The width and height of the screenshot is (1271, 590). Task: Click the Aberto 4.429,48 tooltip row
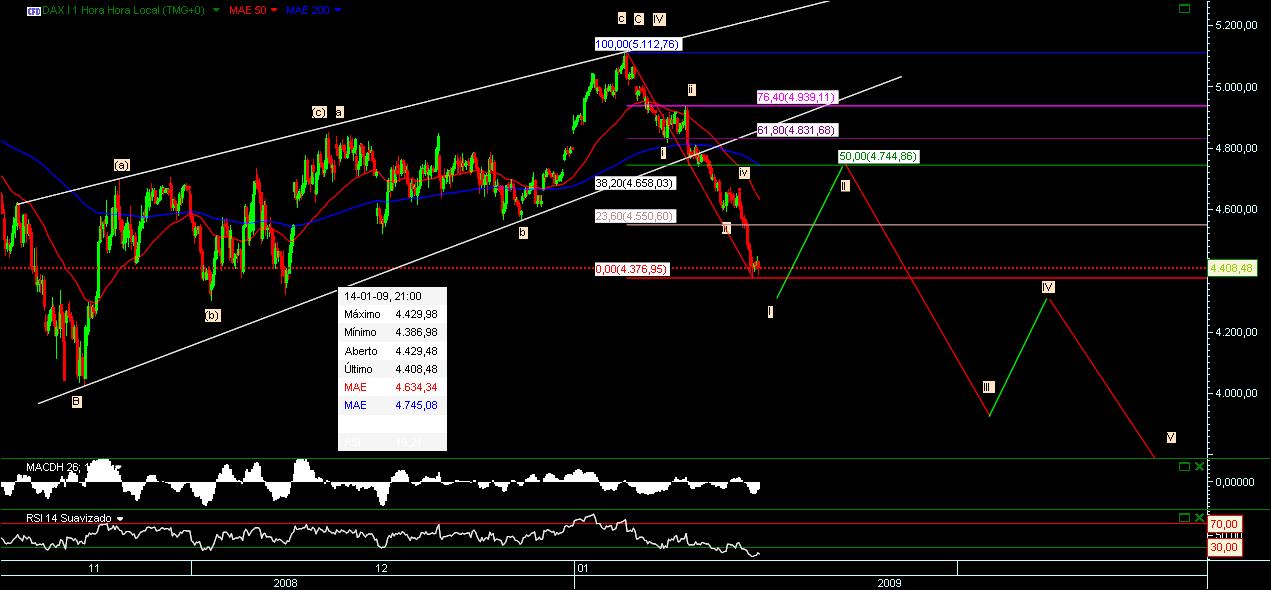(391, 351)
